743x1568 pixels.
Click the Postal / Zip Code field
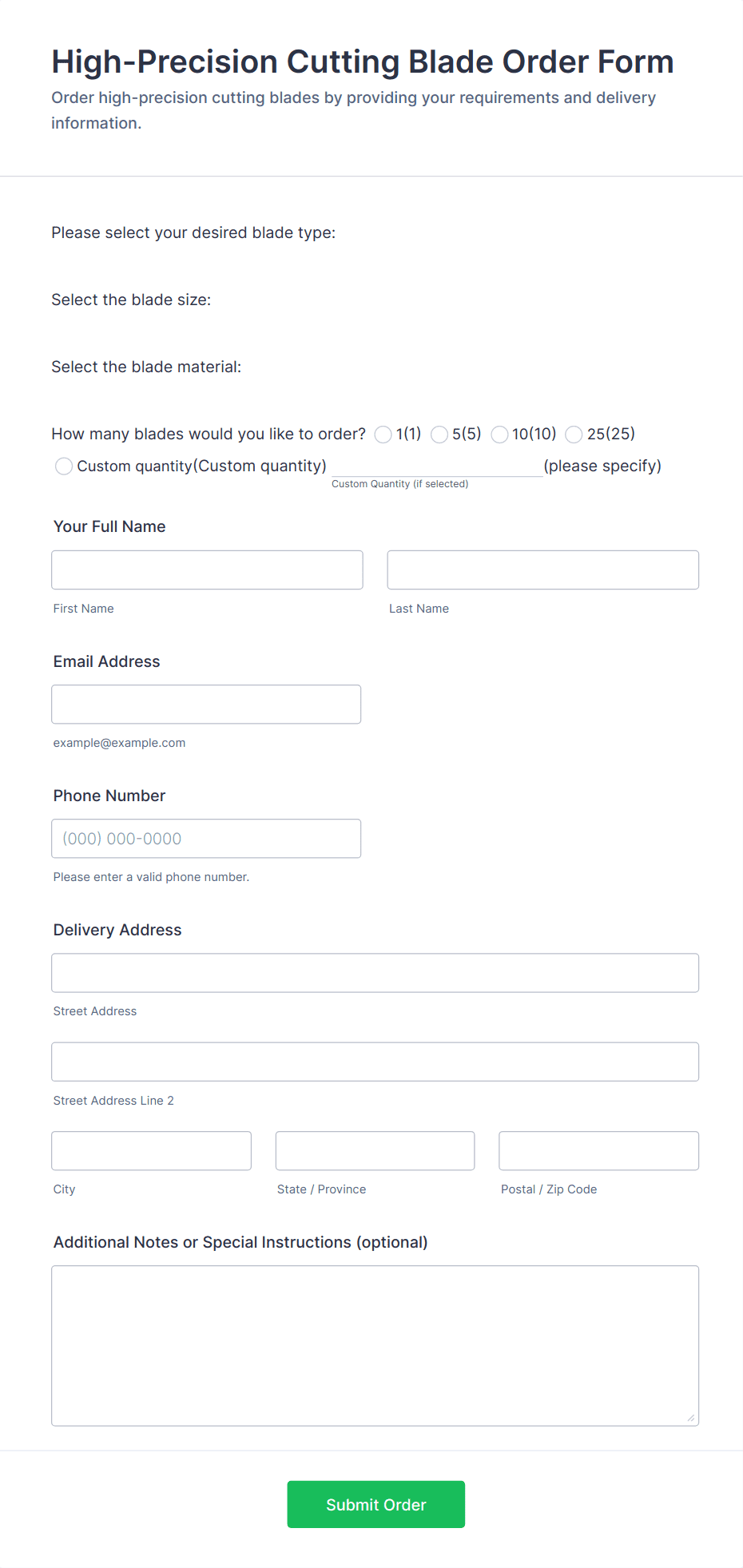click(598, 1150)
